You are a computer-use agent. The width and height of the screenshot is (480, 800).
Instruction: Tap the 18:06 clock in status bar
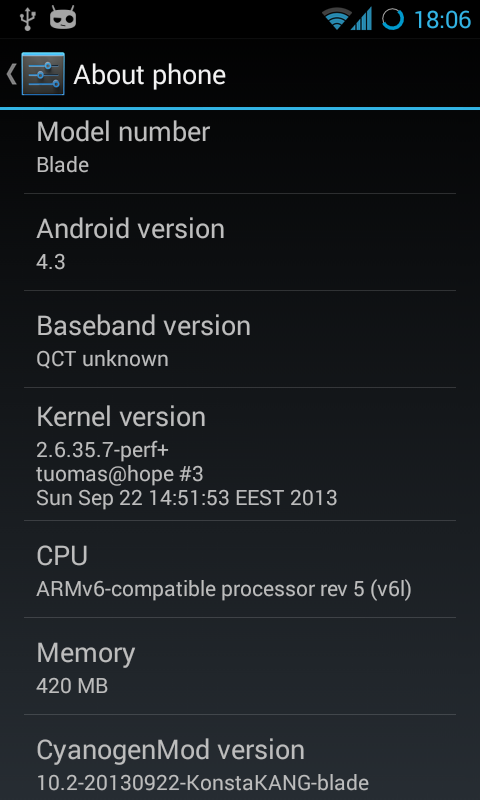pyautogui.click(x=442, y=20)
